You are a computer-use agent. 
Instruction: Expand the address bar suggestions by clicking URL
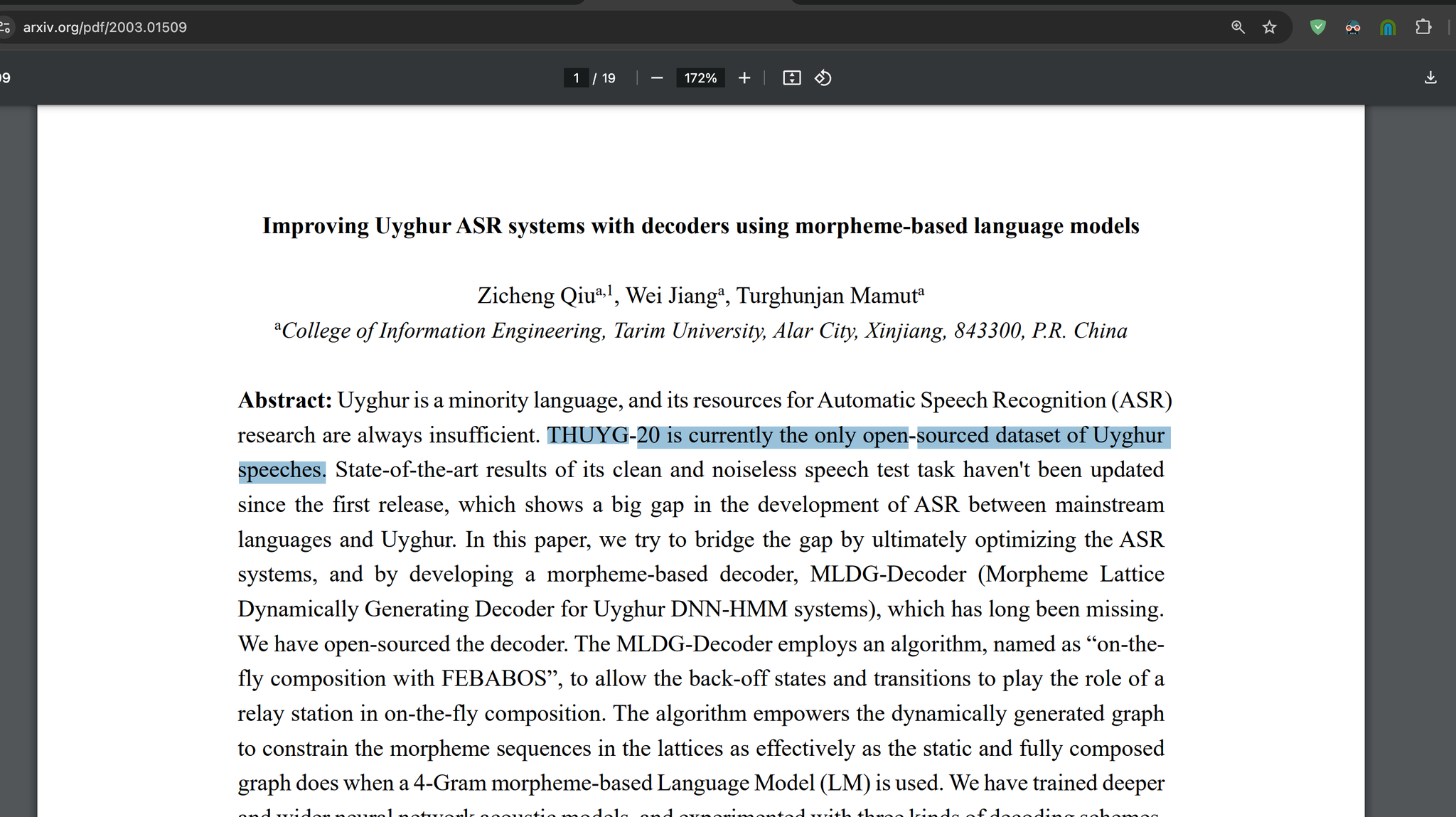tap(104, 27)
